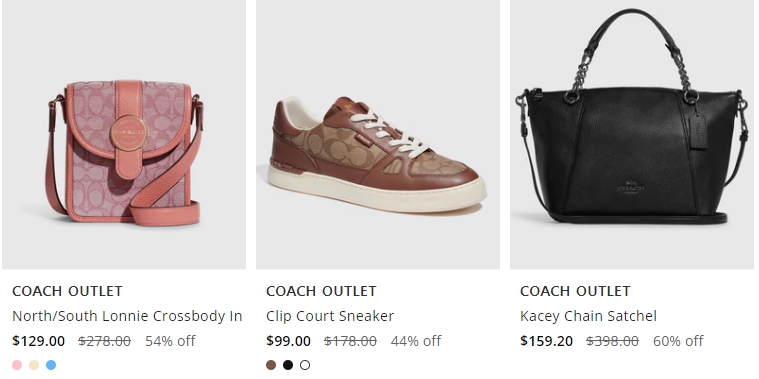The width and height of the screenshot is (759, 379).
Task: Click COACH OUTLET brand above Clip Court Sneaker
Action: point(321,291)
